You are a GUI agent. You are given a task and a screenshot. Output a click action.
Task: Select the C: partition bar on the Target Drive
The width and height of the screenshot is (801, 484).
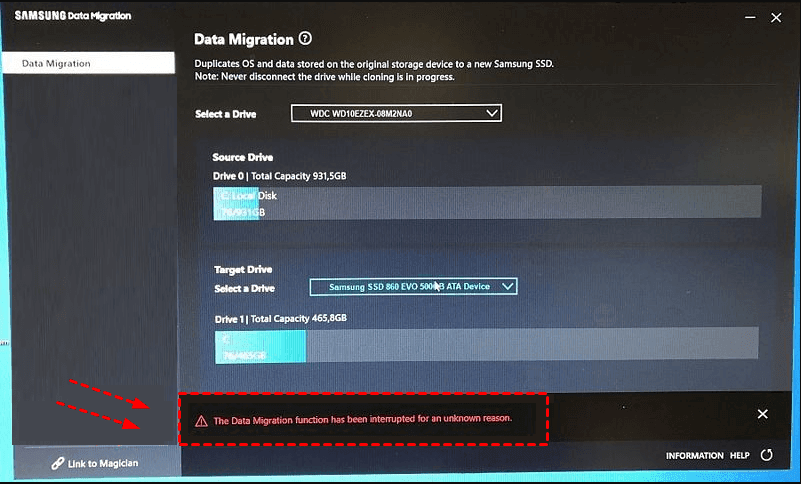click(261, 347)
